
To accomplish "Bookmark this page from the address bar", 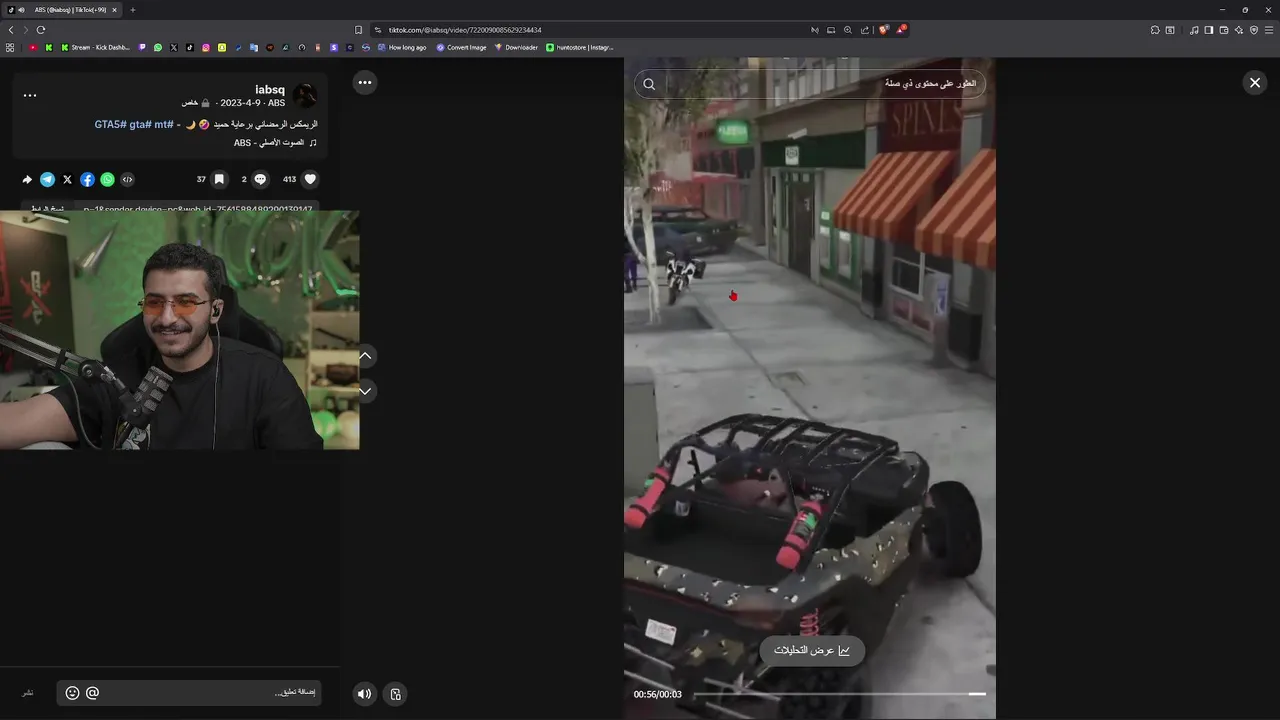I will pyautogui.click(x=359, y=30).
